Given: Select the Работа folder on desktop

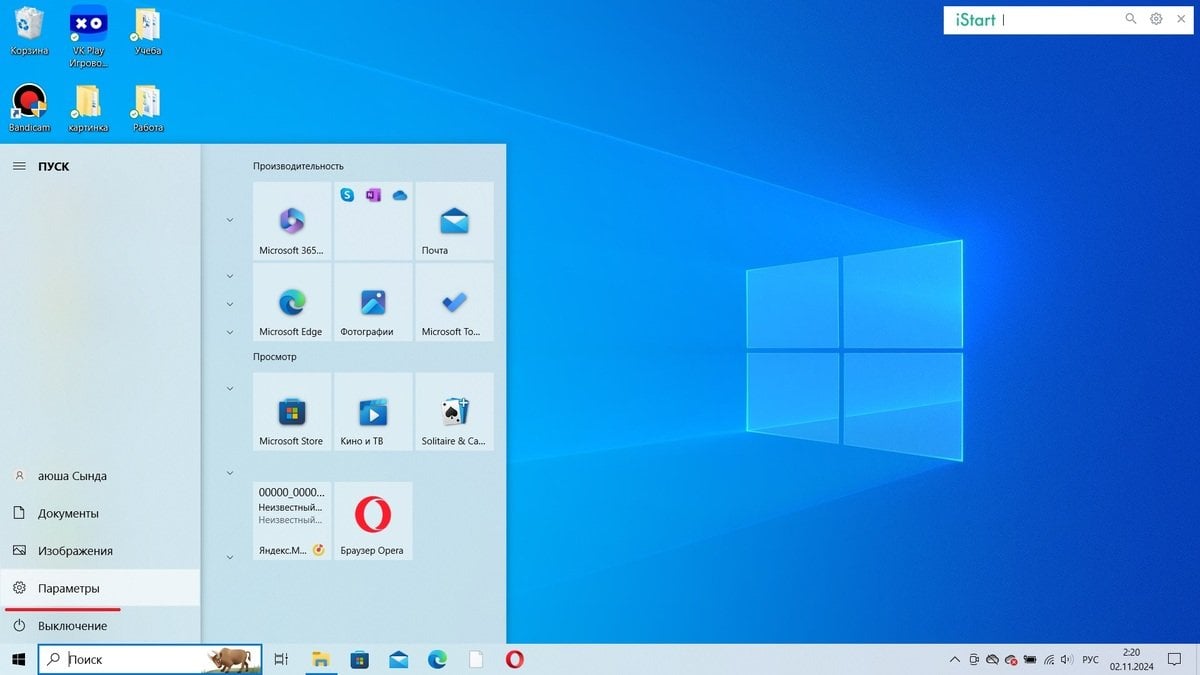Looking at the screenshot, I should tap(147, 108).
